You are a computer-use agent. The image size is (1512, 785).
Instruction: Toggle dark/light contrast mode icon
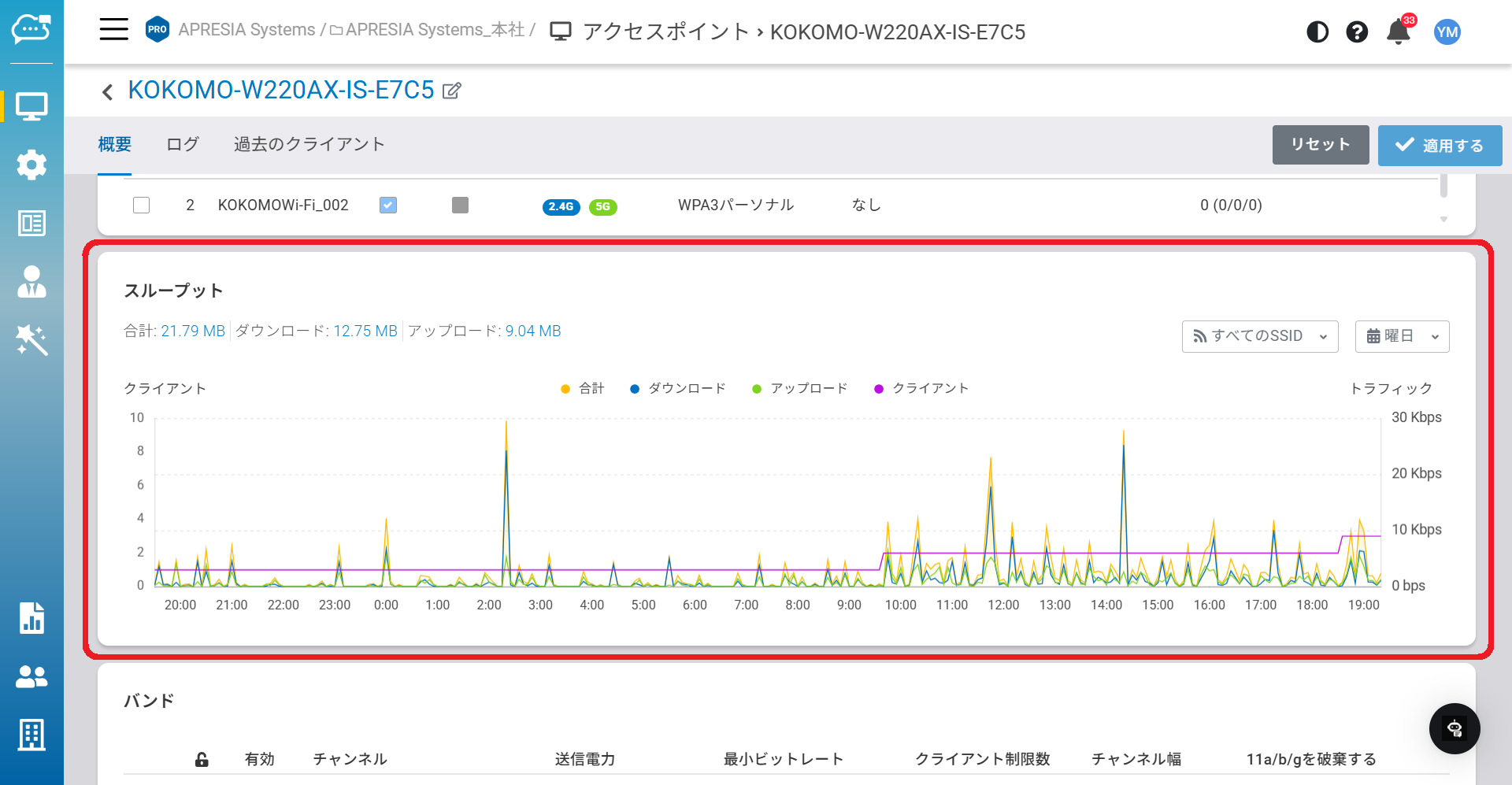tap(1317, 32)
